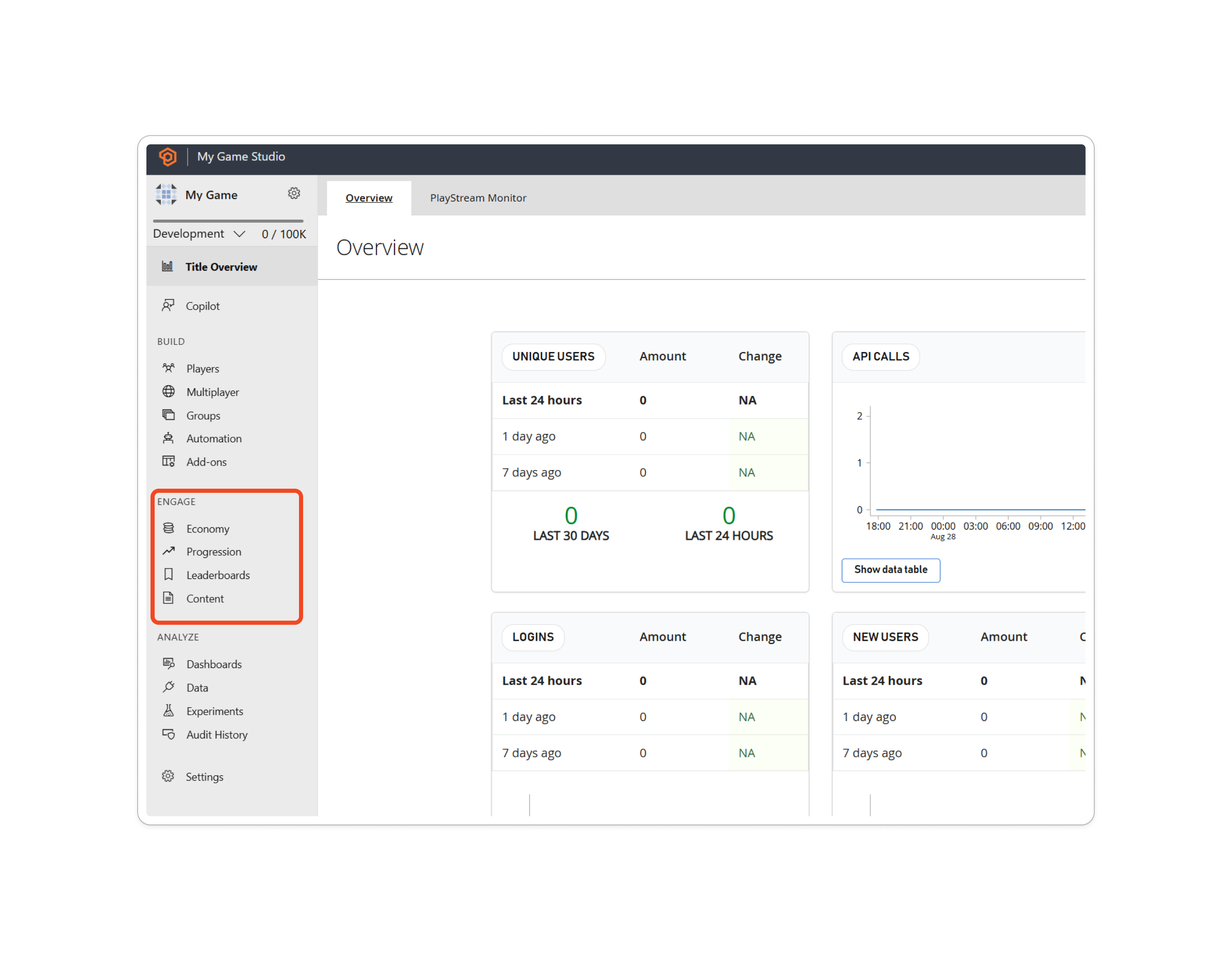Open Settings in the sidebar
The image size is (1232, 965).
[x=205, y=775]
